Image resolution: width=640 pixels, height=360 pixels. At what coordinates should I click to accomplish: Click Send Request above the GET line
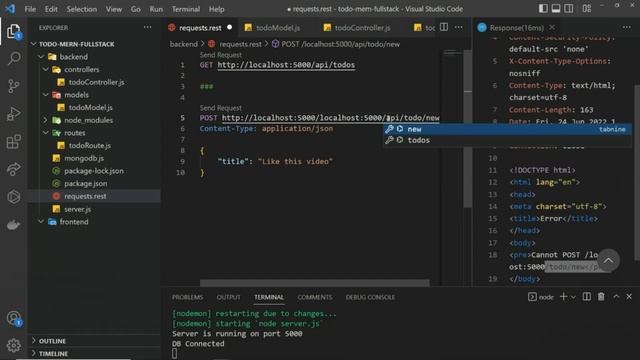point(220,55)
